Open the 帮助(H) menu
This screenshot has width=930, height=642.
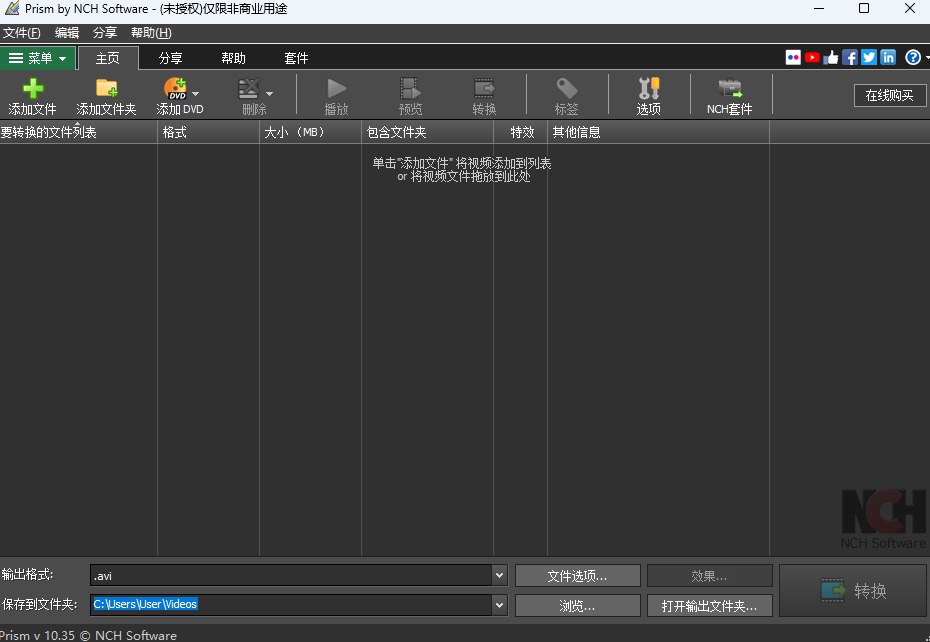(x=151, y=33)
